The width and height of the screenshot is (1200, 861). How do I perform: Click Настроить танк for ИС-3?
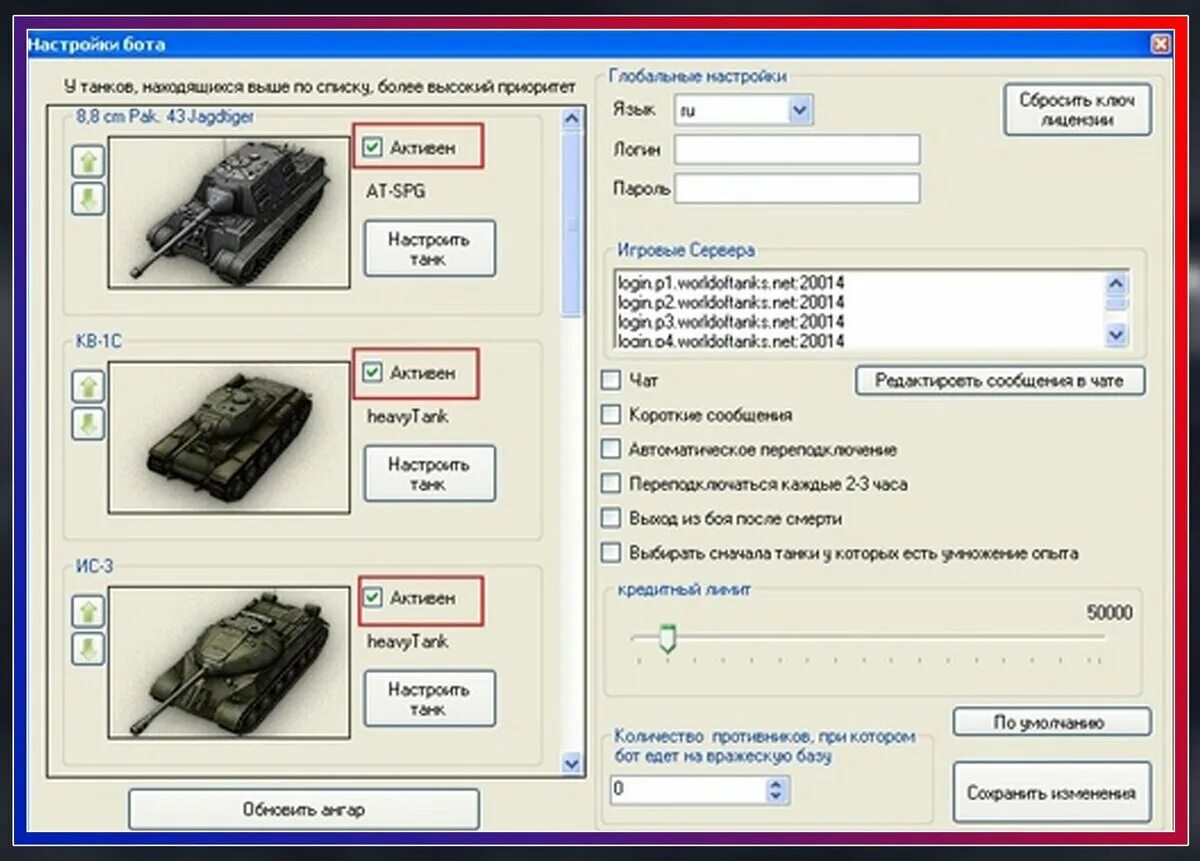[429, 699]
